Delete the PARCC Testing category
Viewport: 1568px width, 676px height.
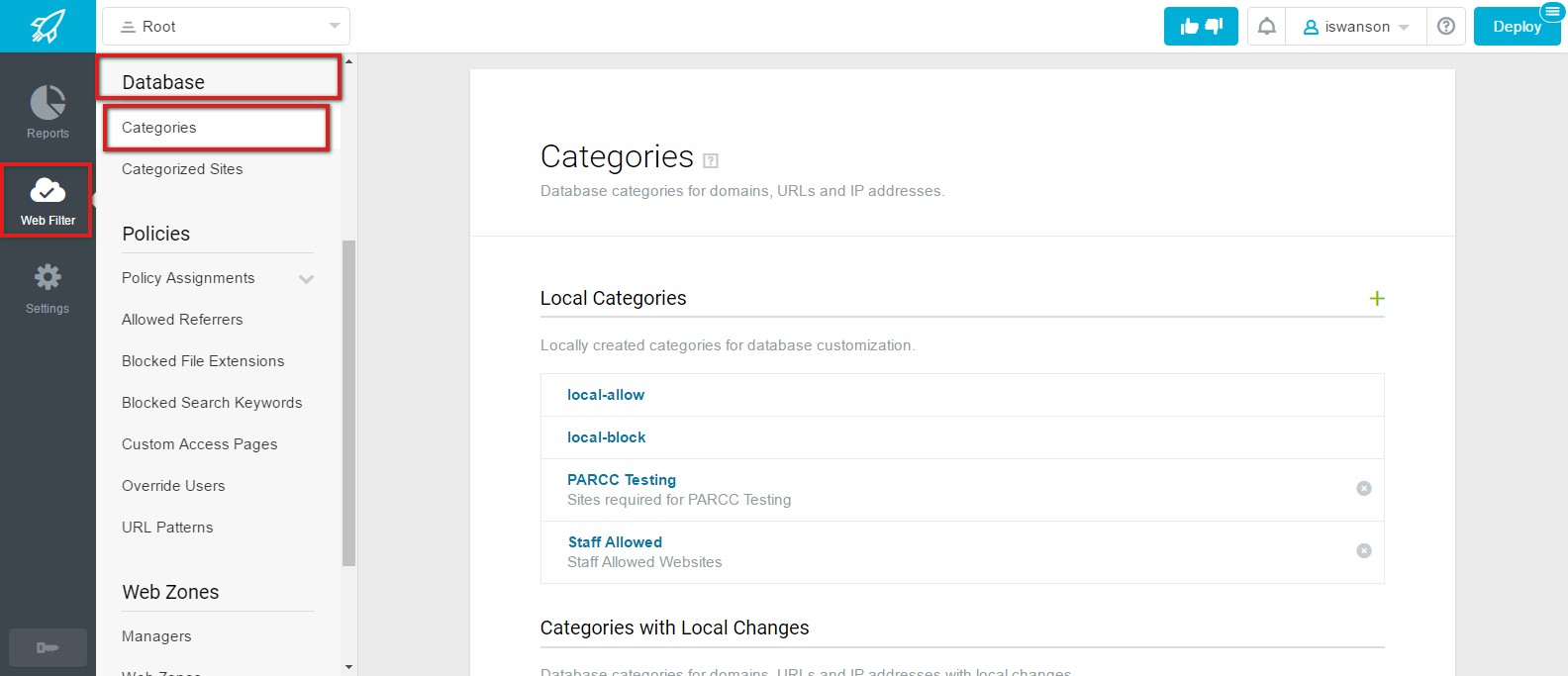(x=1364, y=488)
